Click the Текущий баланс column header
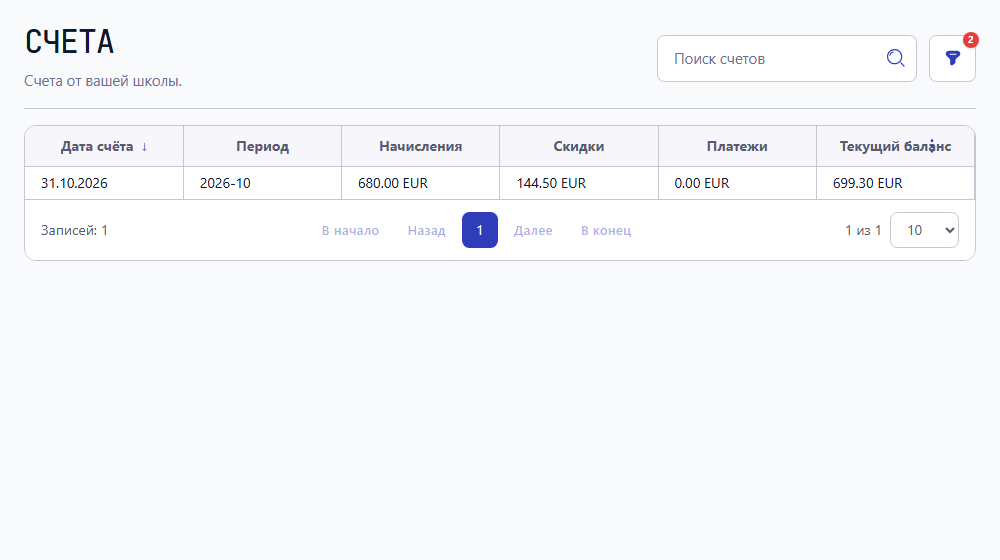Viewport: 1000px width, 560px height. point(895,146)
